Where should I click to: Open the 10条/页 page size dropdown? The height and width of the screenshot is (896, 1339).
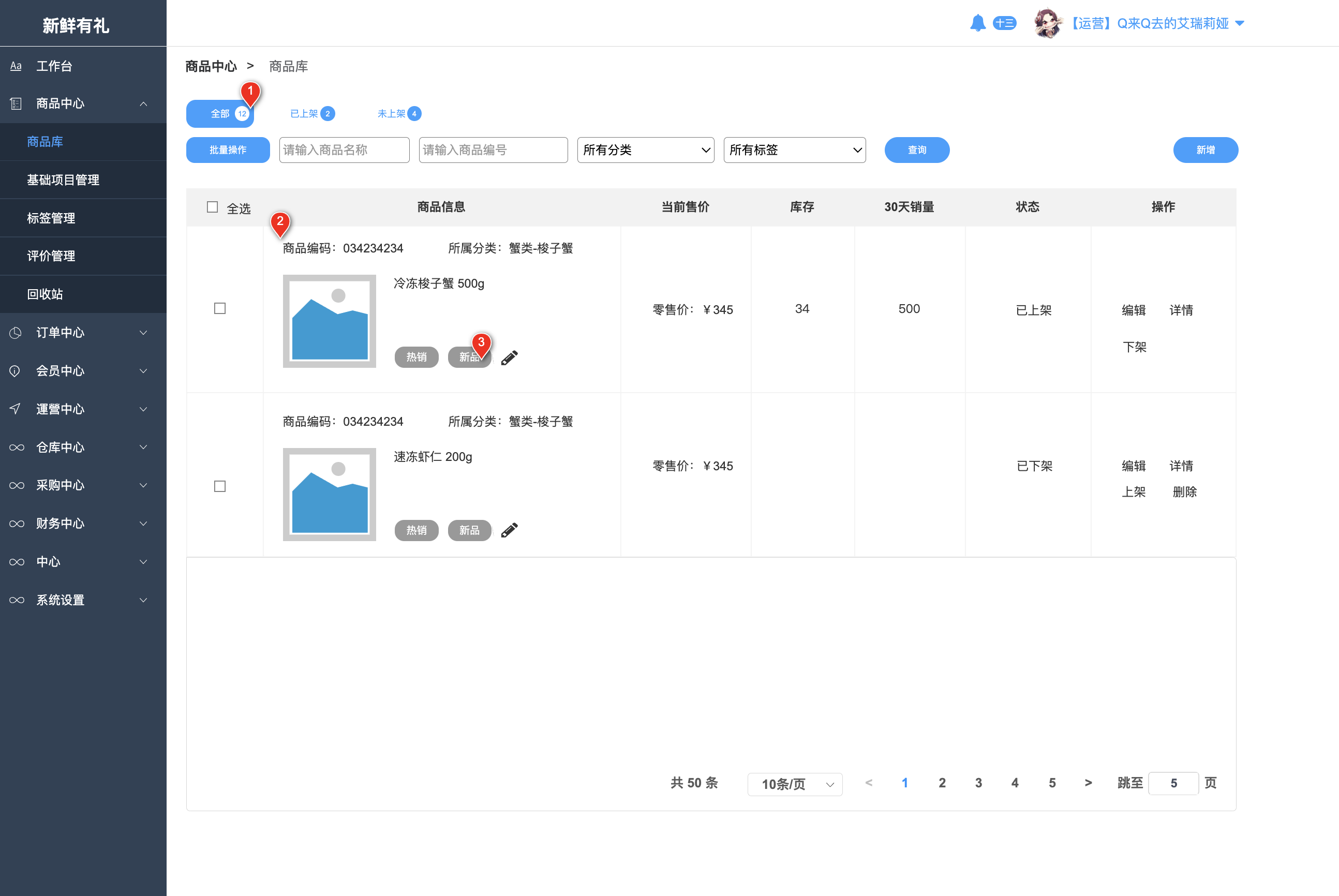tap(795, 784)
